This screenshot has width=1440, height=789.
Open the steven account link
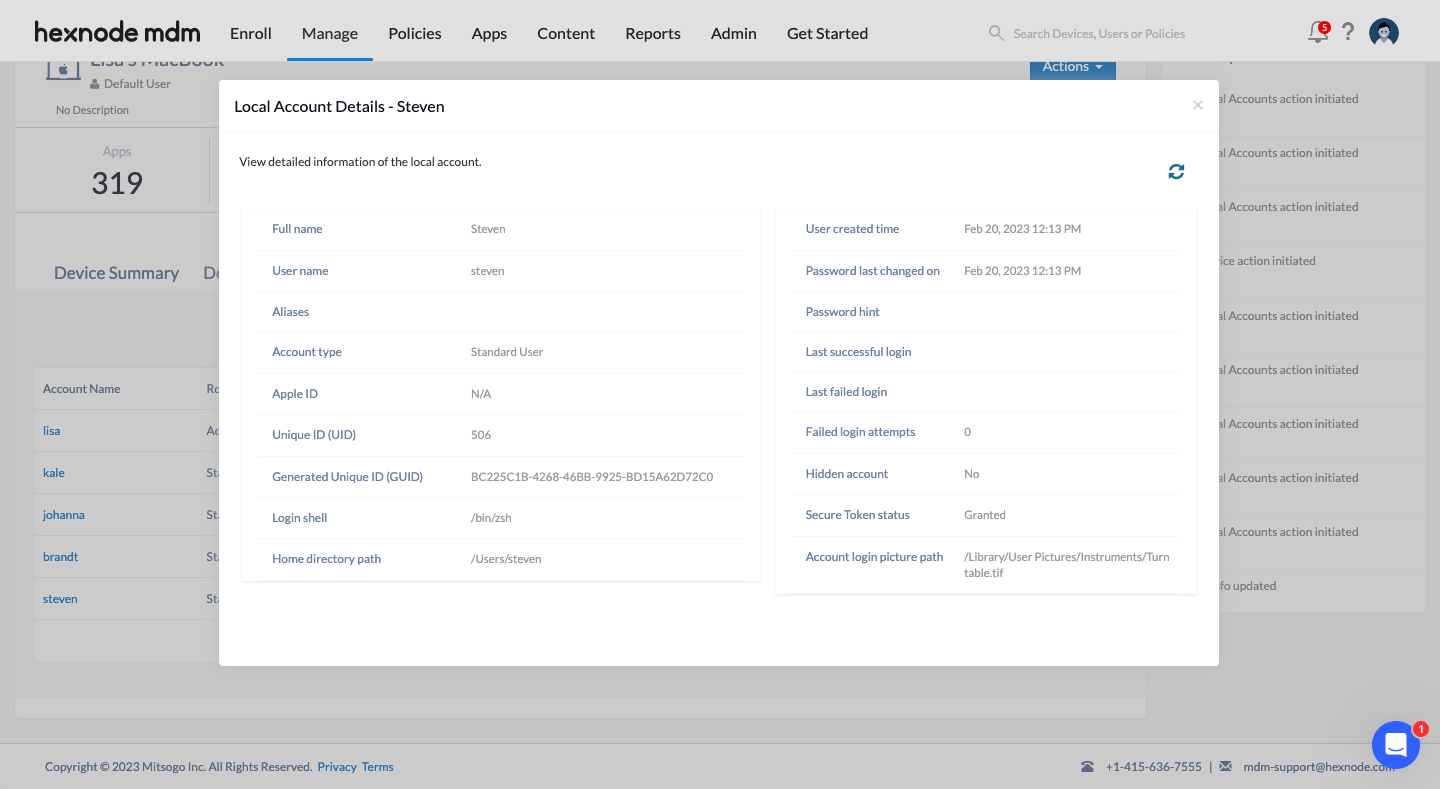click(60, 599)
